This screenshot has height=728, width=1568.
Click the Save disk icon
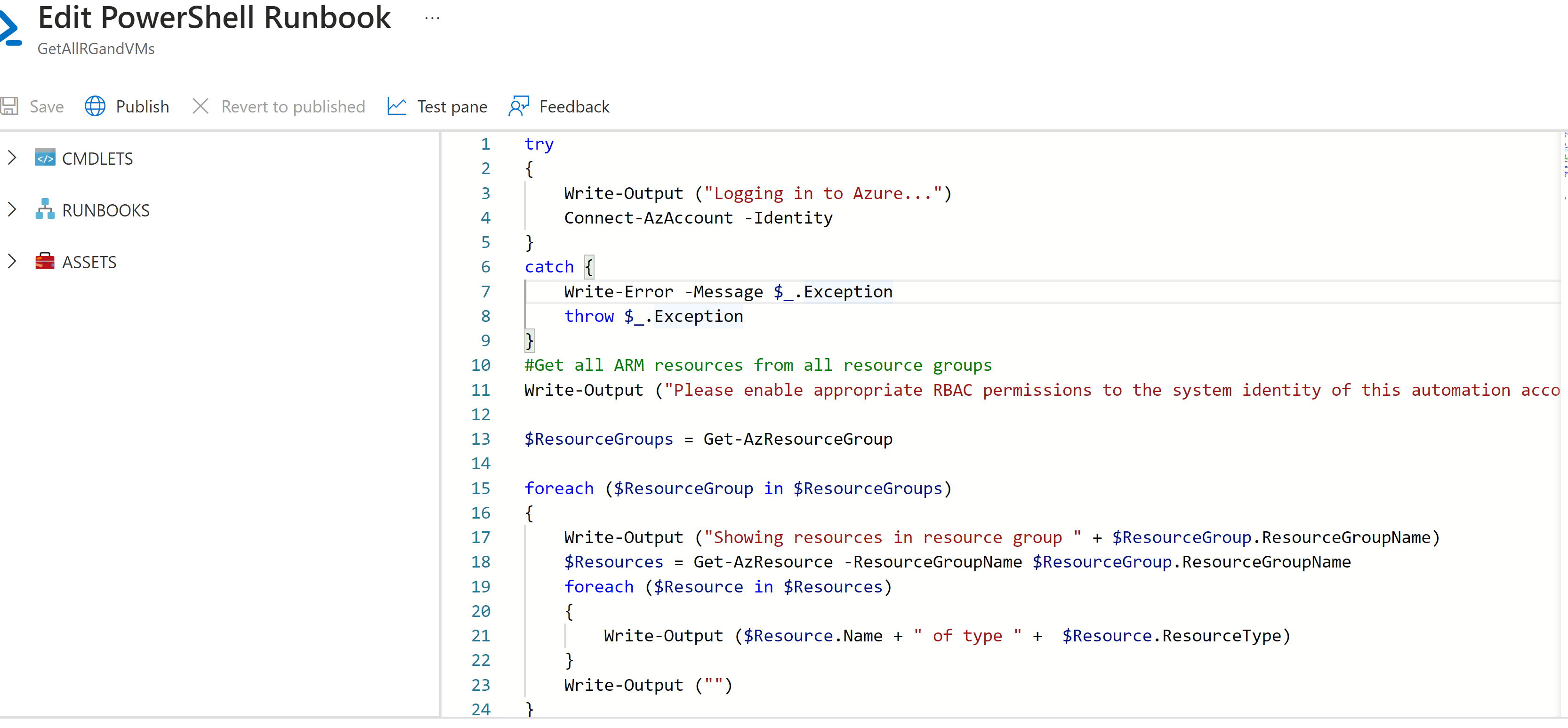click(9, 106)
